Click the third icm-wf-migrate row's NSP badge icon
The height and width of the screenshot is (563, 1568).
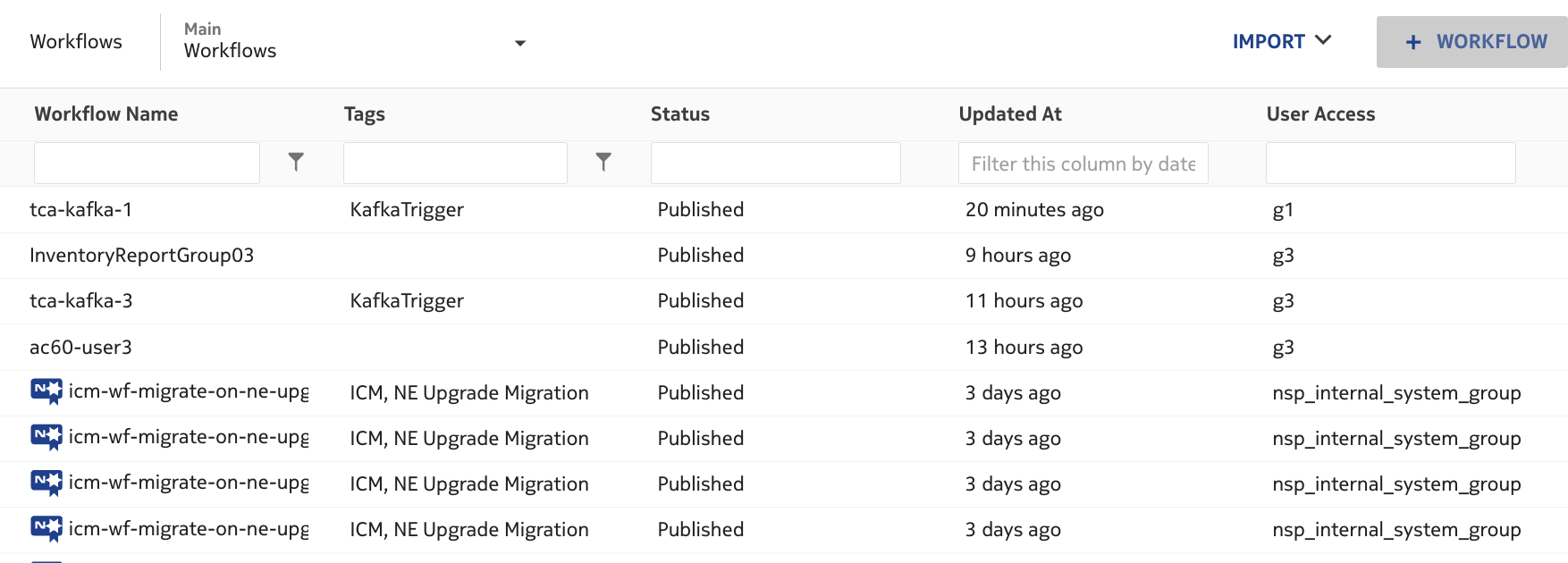coord(46,483)
